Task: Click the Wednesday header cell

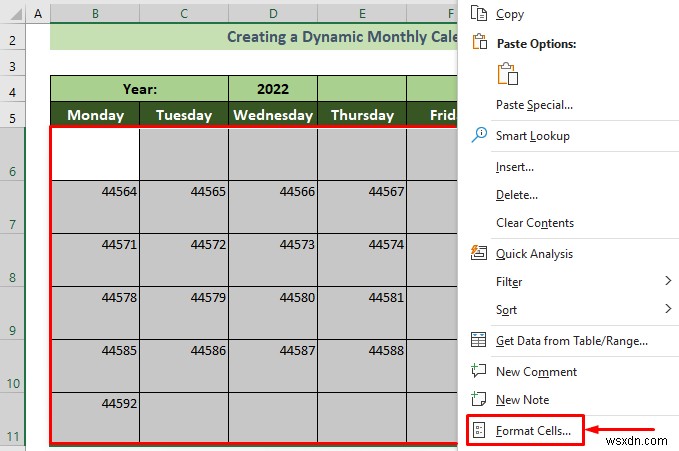Action: point(273,115)
